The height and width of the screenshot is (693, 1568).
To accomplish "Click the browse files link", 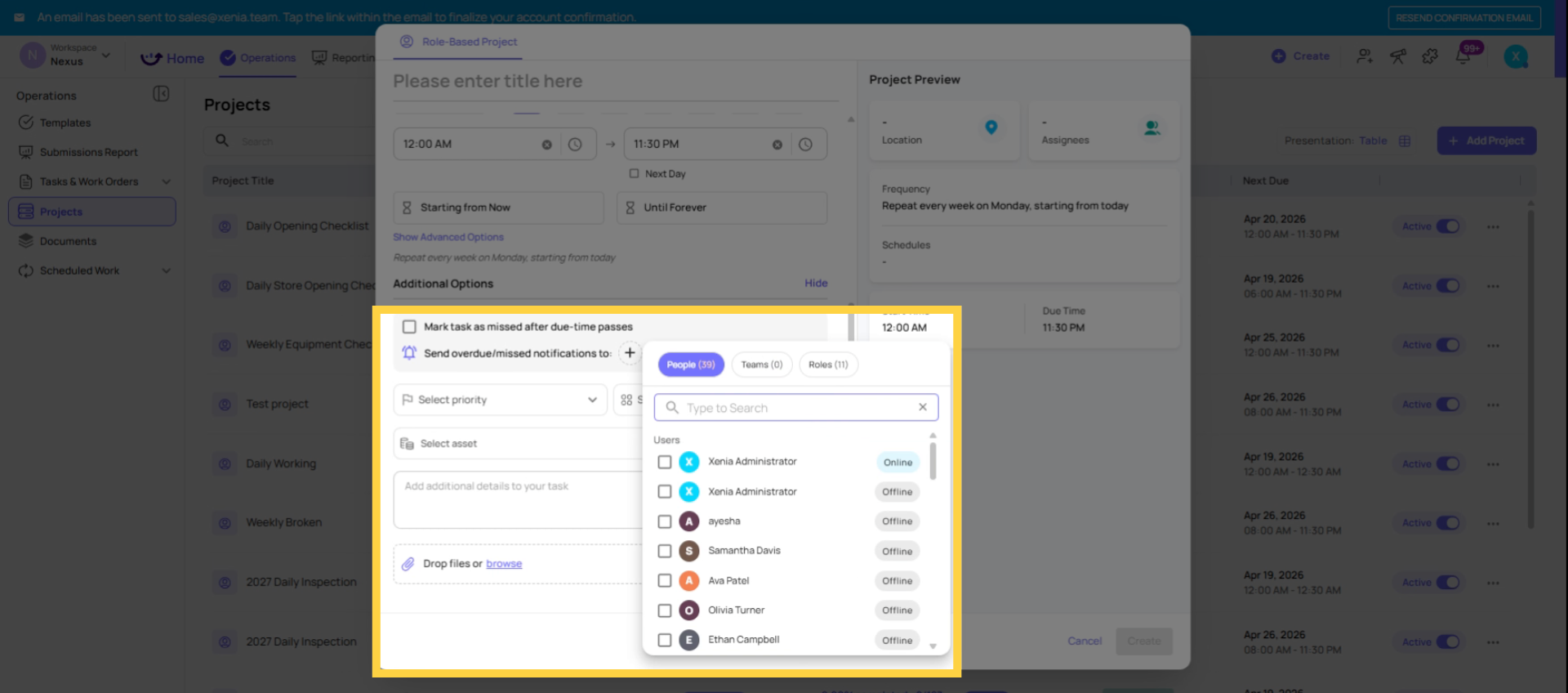I will coord(504,564).
